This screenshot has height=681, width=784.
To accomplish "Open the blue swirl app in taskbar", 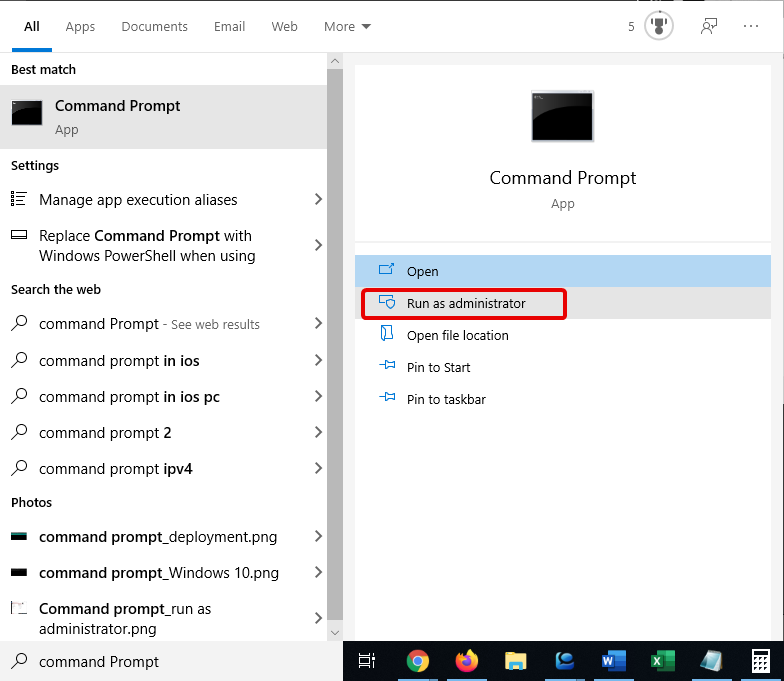I will [564, 661].
